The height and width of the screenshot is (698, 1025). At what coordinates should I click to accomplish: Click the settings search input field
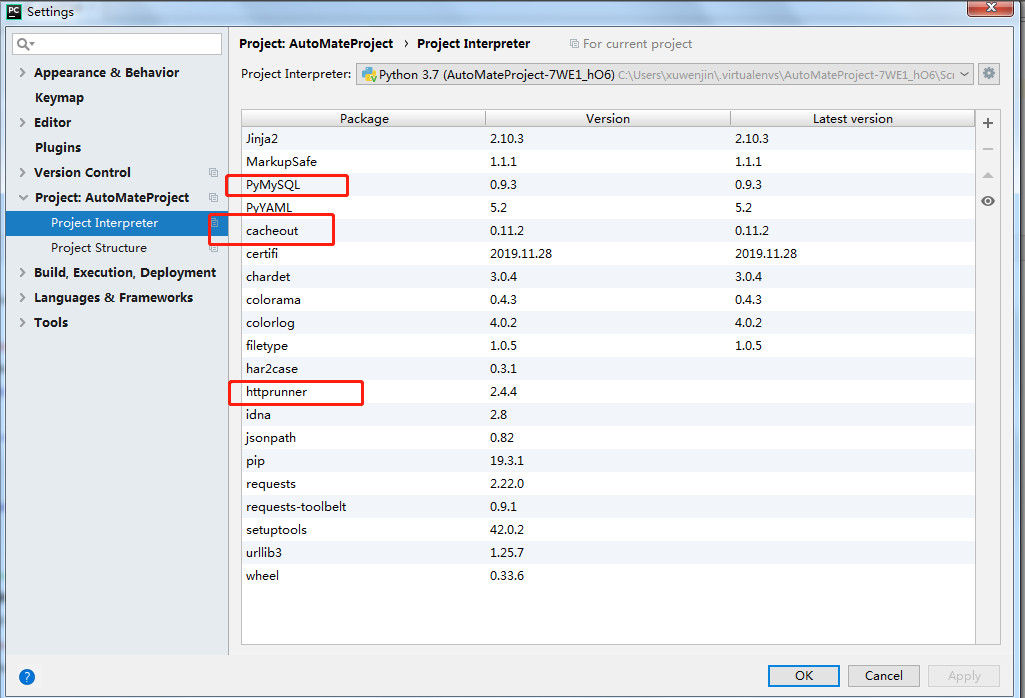pos(117,44)
